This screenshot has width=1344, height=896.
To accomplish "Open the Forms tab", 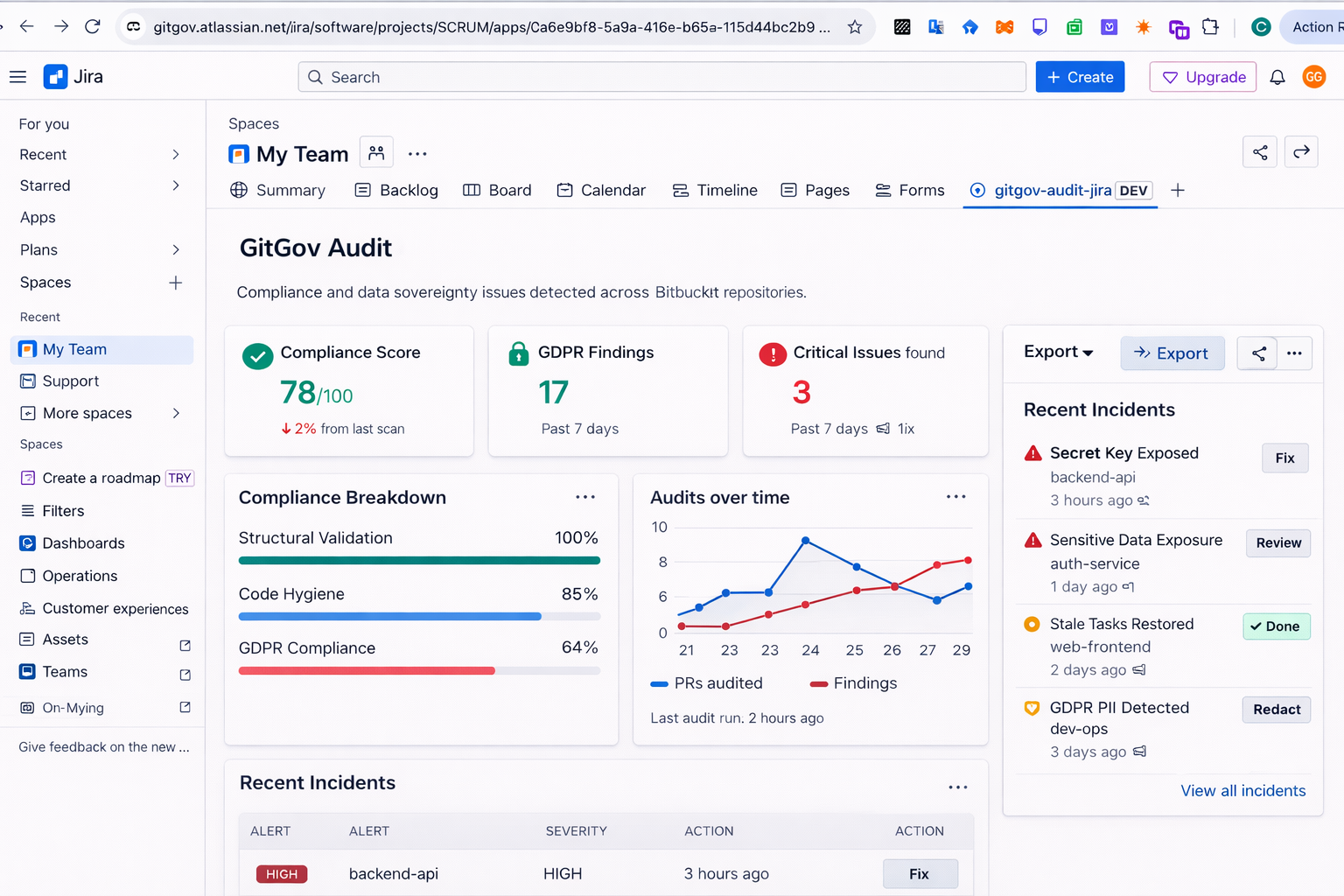I will pyautogui.click(x=910, y=190).
